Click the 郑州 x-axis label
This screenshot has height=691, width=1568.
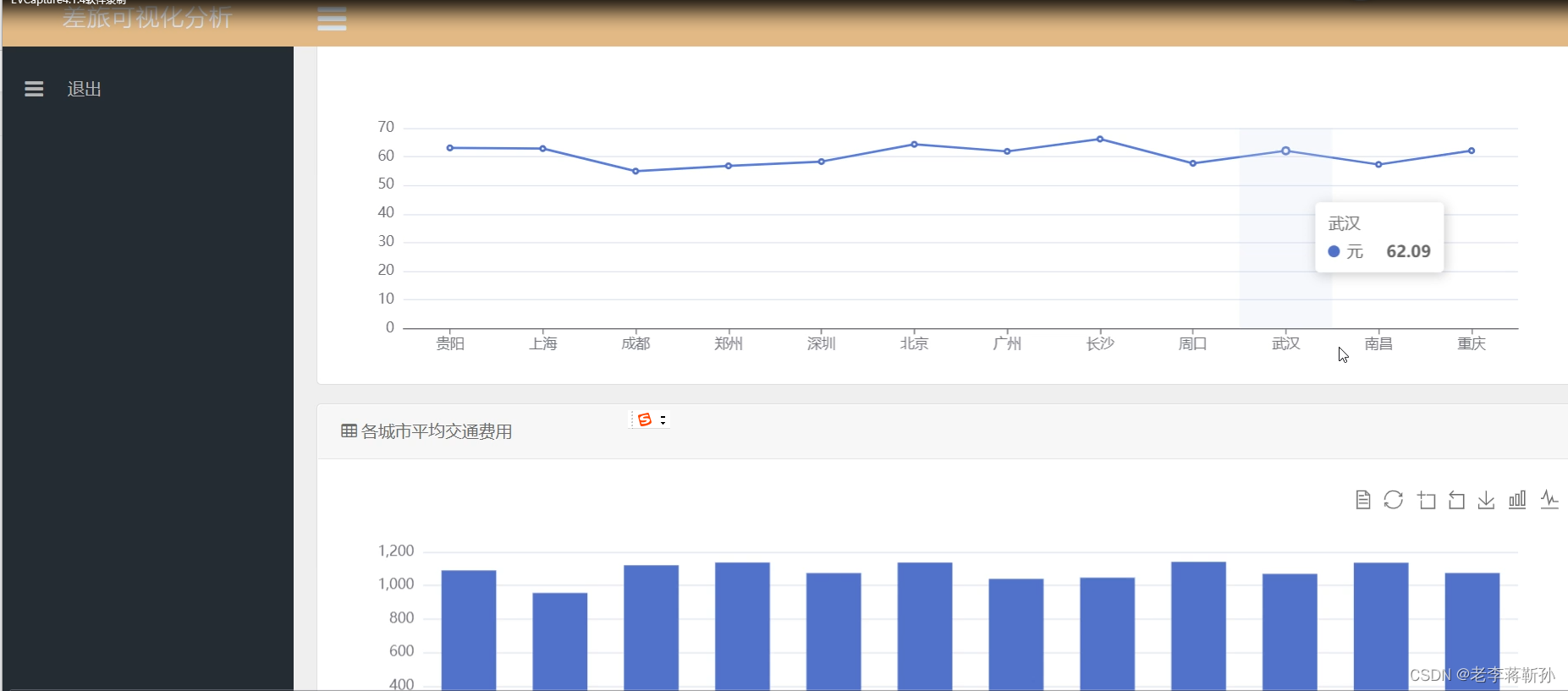tap(729, 343)
